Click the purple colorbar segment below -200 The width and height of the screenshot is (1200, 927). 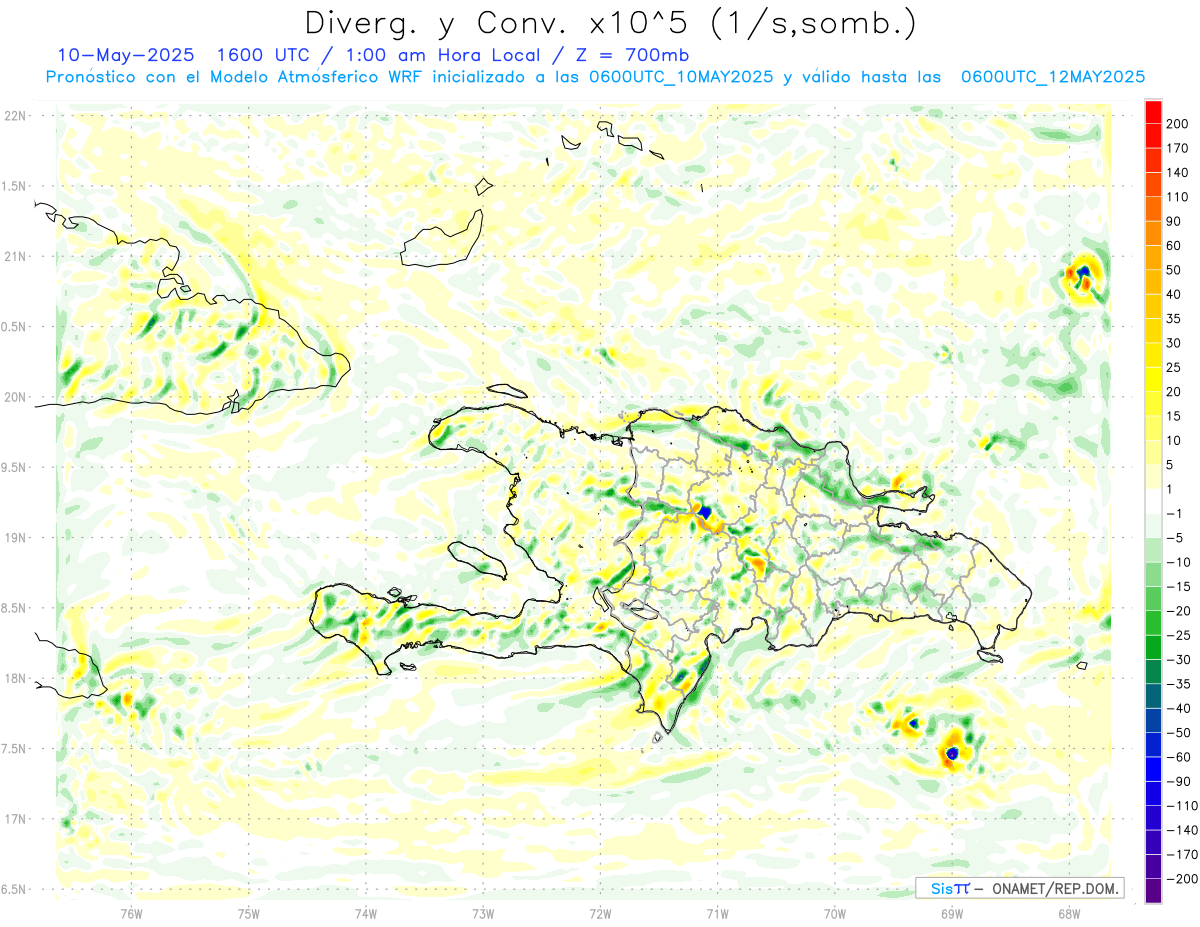1153,891
